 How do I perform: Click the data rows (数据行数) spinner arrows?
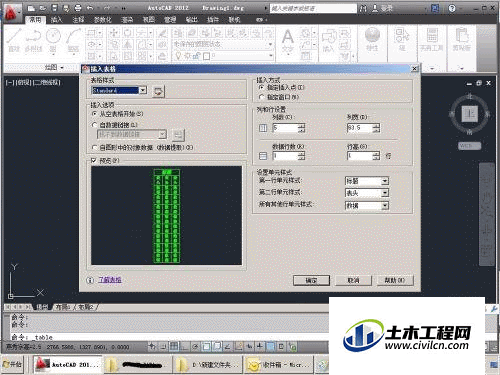pos(301,156)
